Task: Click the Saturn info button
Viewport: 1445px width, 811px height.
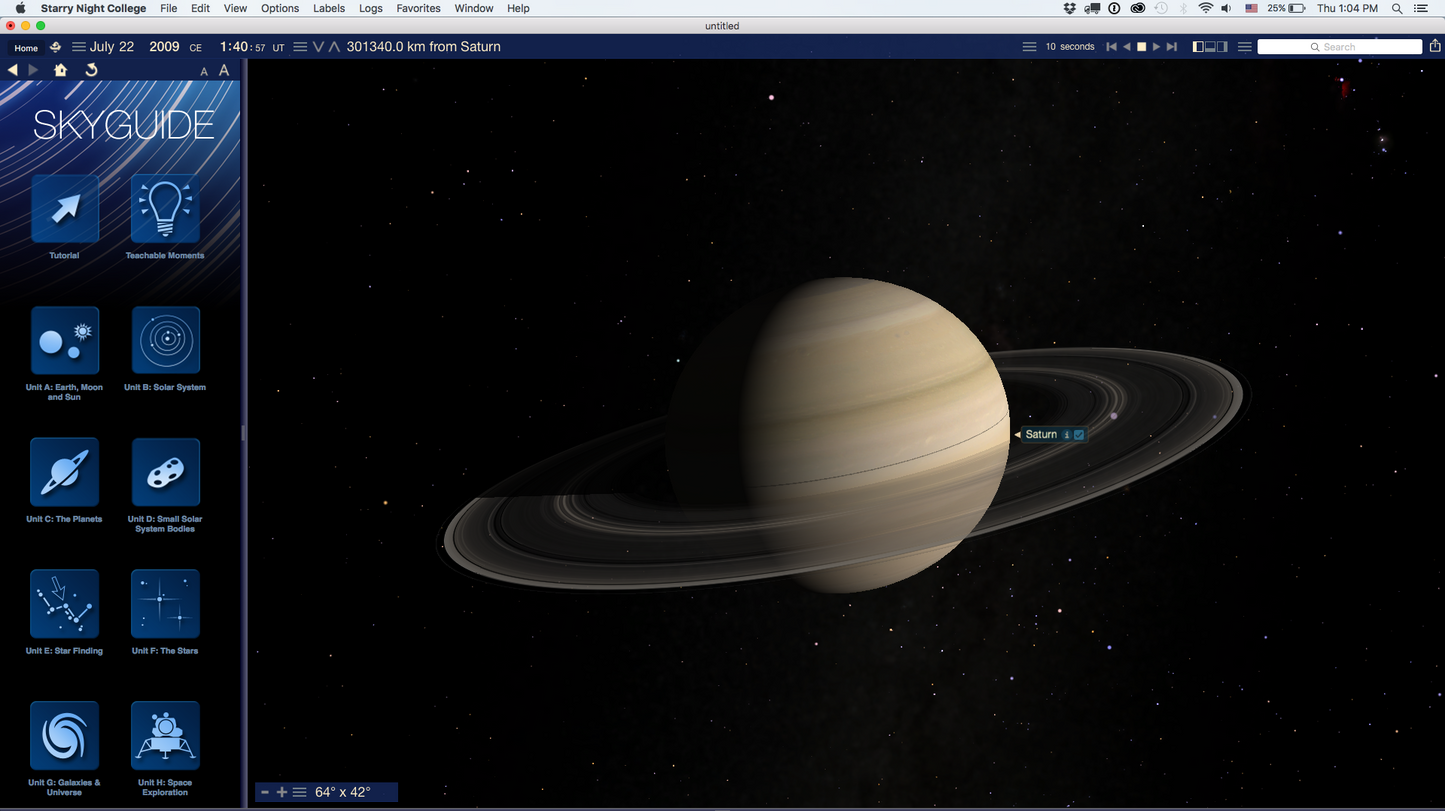Action: [1066, 435]
